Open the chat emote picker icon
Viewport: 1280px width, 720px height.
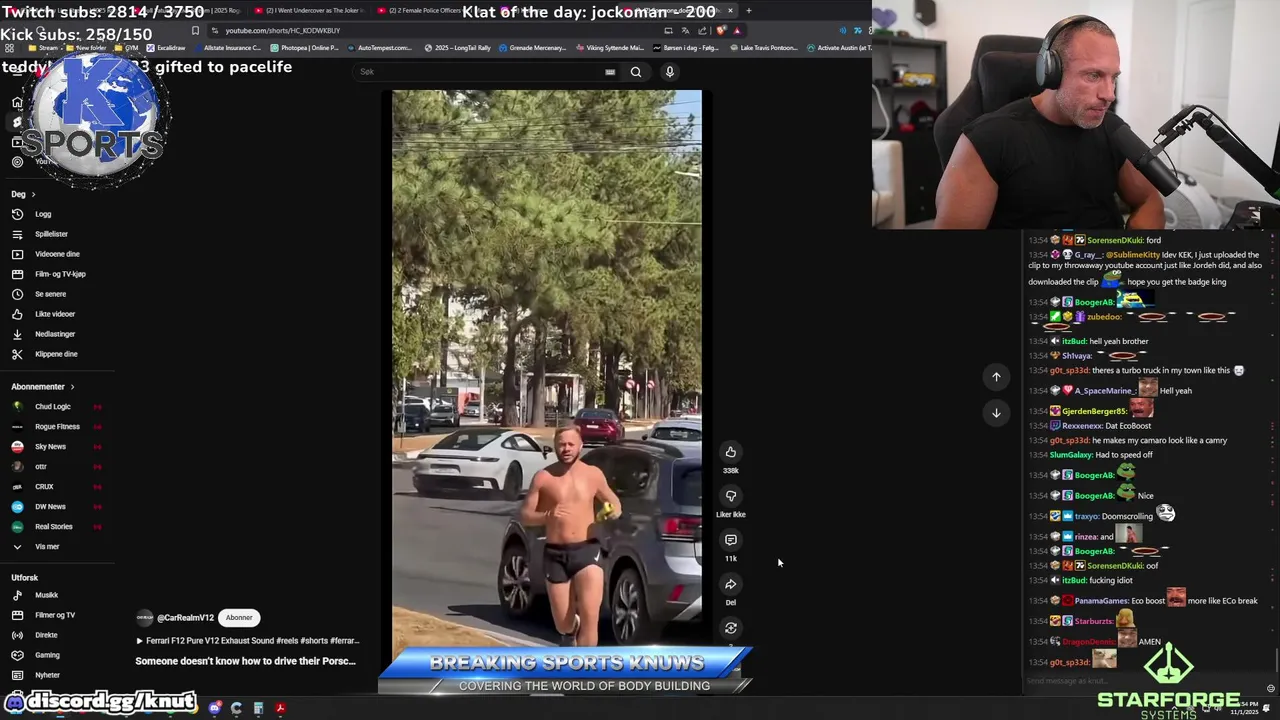coord(1271,688)
